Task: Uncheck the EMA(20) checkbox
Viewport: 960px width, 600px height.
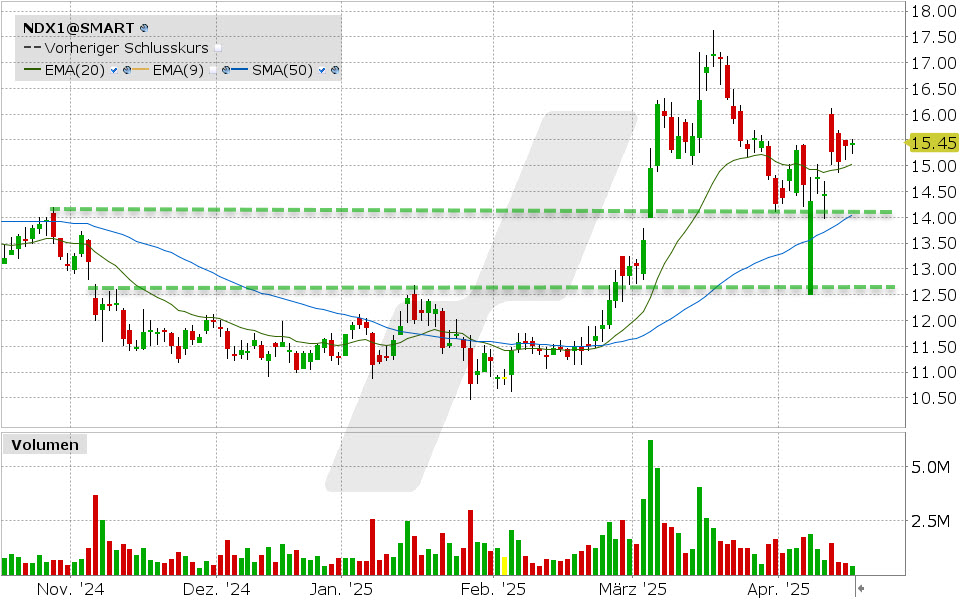Action: coord(114,70)
